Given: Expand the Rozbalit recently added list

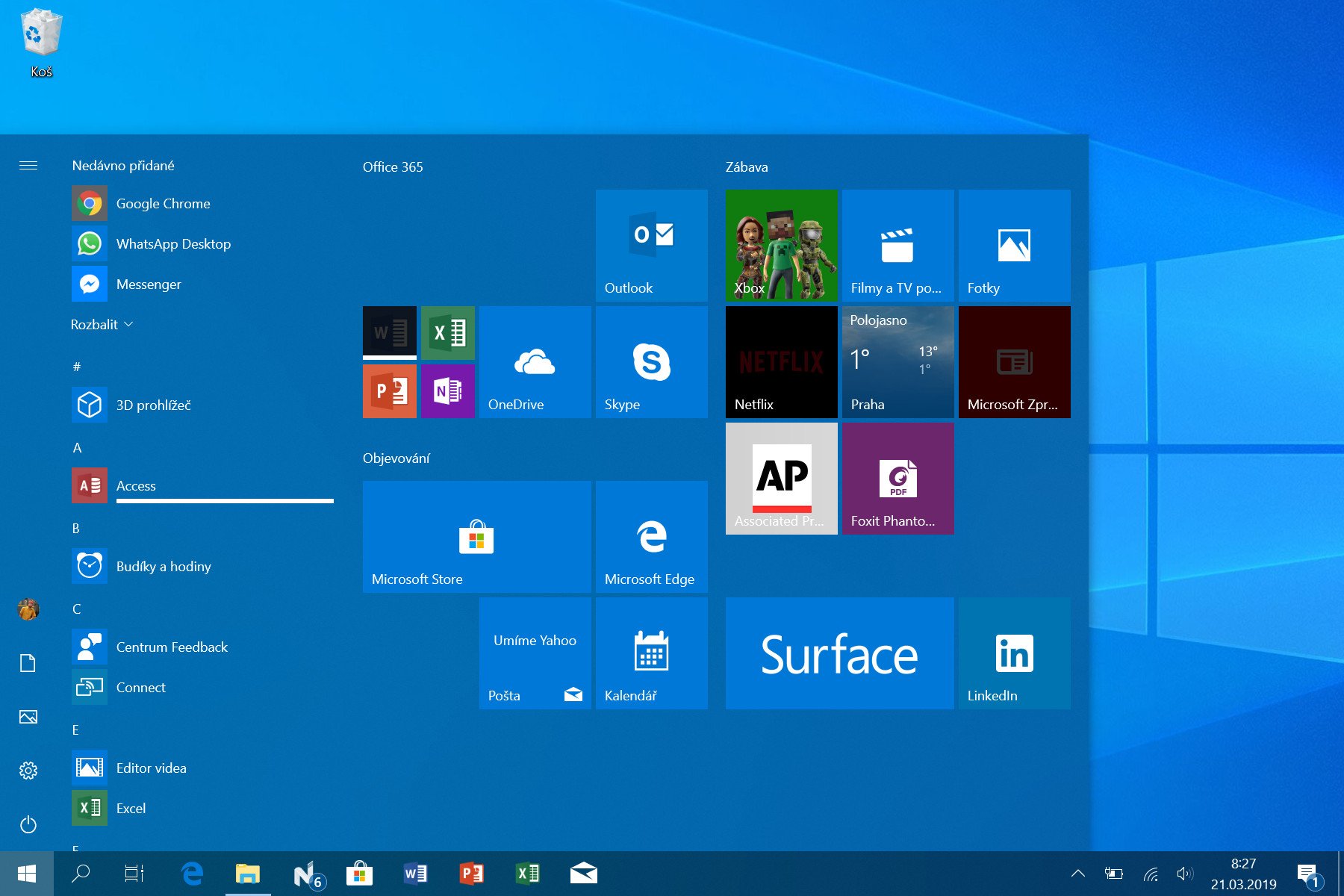Looking at the screenshot, I should pos(102,324).
